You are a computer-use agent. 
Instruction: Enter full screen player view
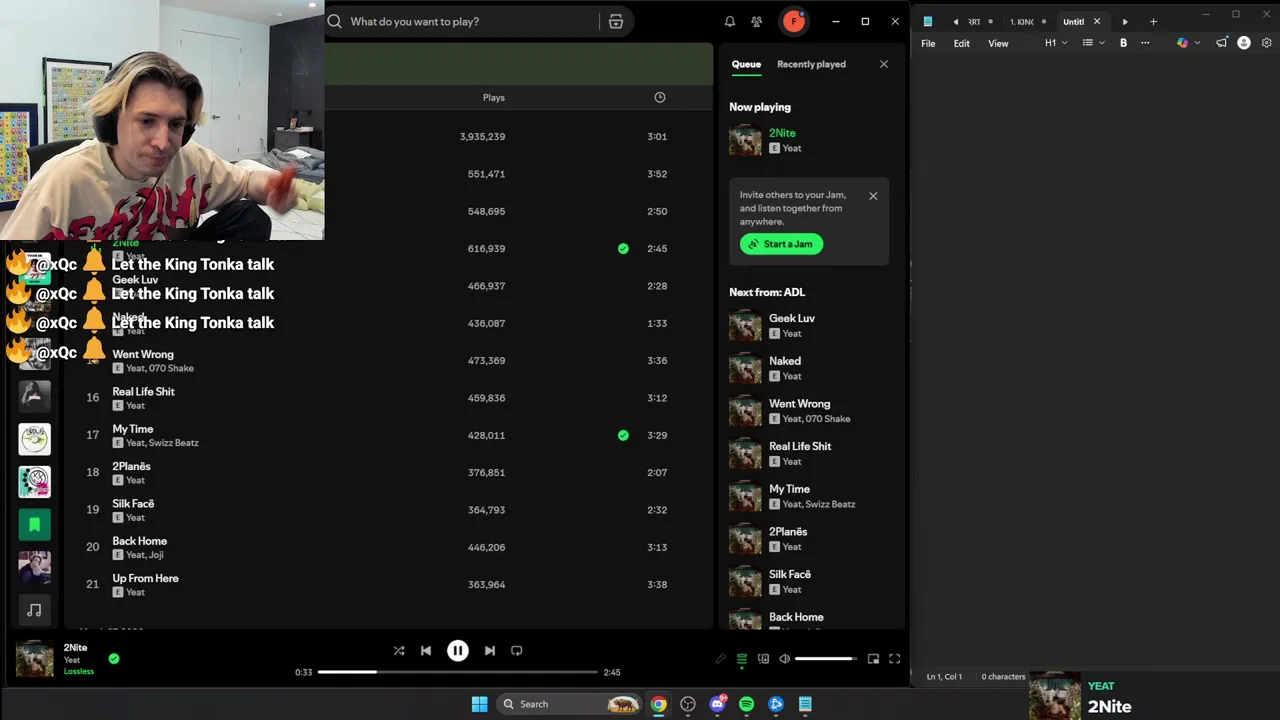[x=895, y=658]
